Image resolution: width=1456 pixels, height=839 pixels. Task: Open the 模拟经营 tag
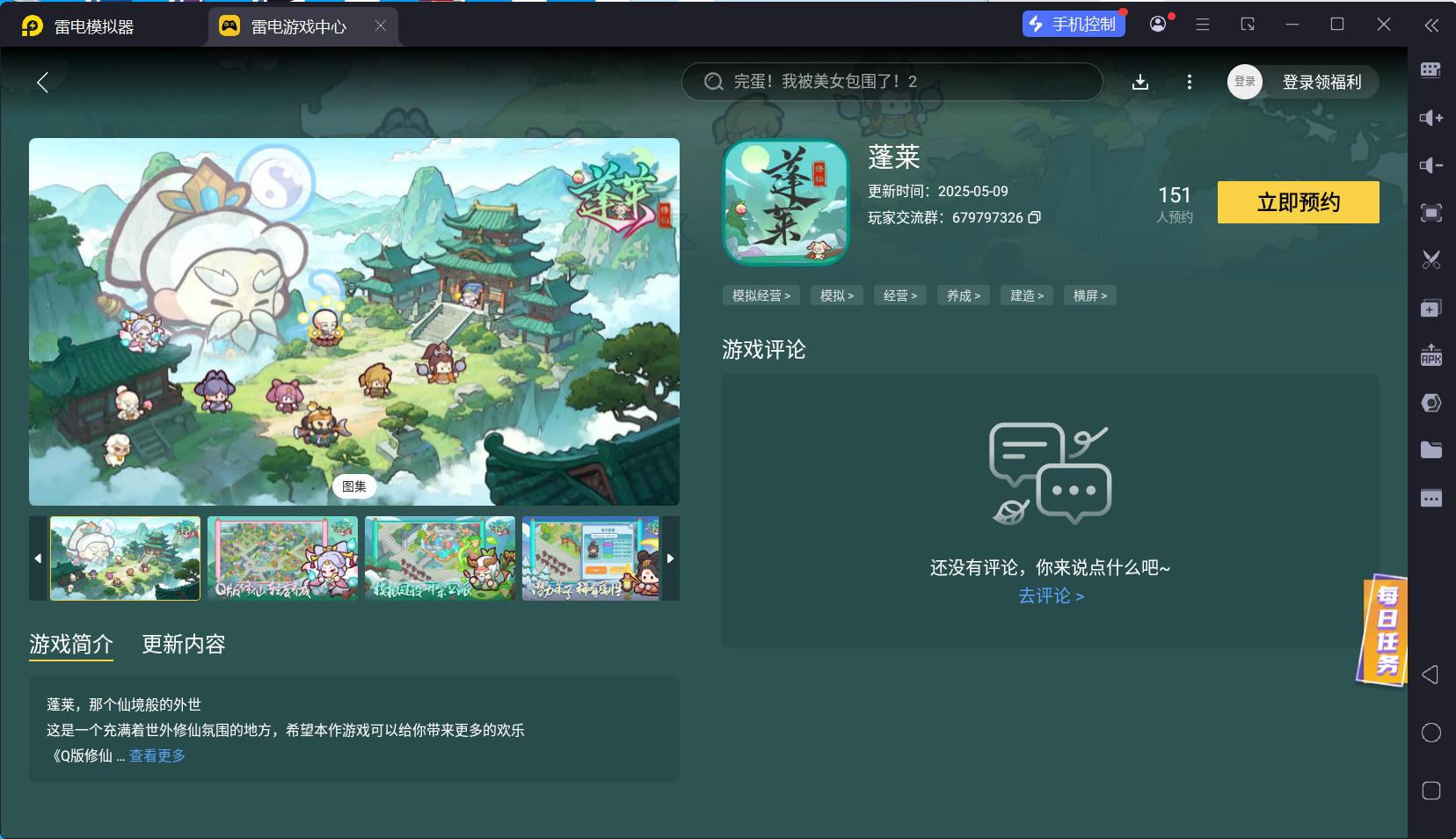[x=761, y=295]
